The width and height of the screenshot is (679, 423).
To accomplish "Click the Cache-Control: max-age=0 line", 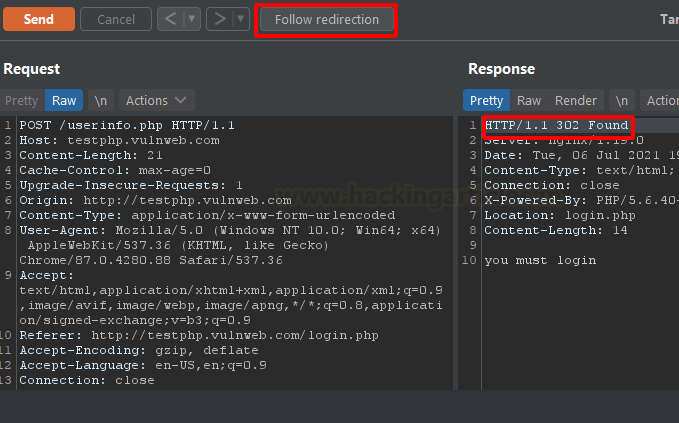I will click(x=115, y=170).
